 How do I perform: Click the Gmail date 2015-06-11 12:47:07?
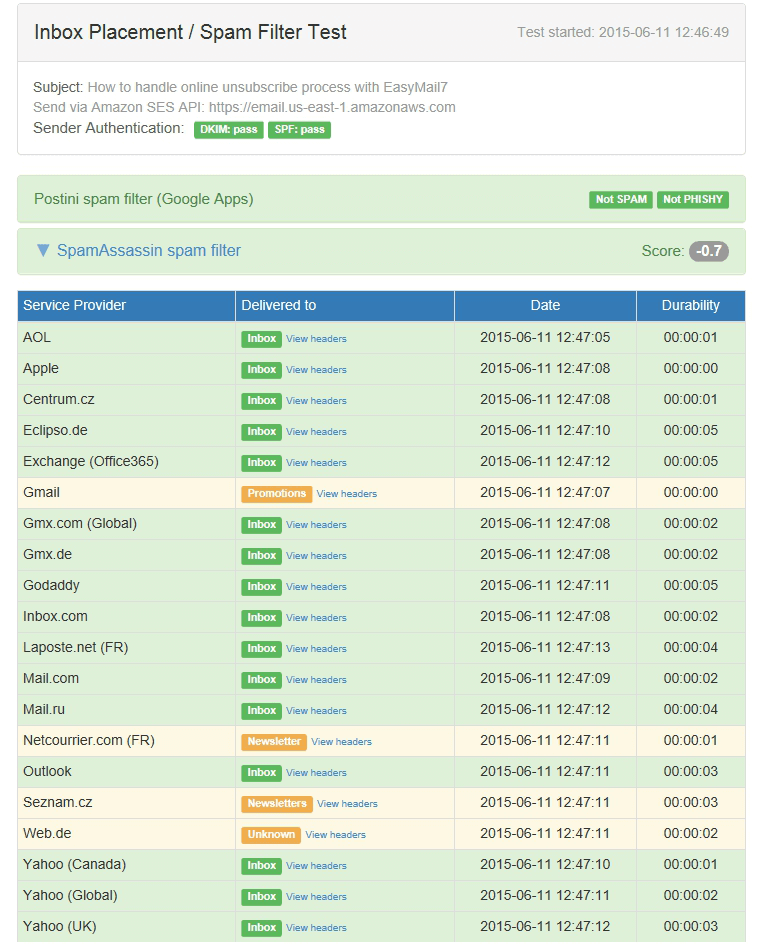click(x=545, y=492)
